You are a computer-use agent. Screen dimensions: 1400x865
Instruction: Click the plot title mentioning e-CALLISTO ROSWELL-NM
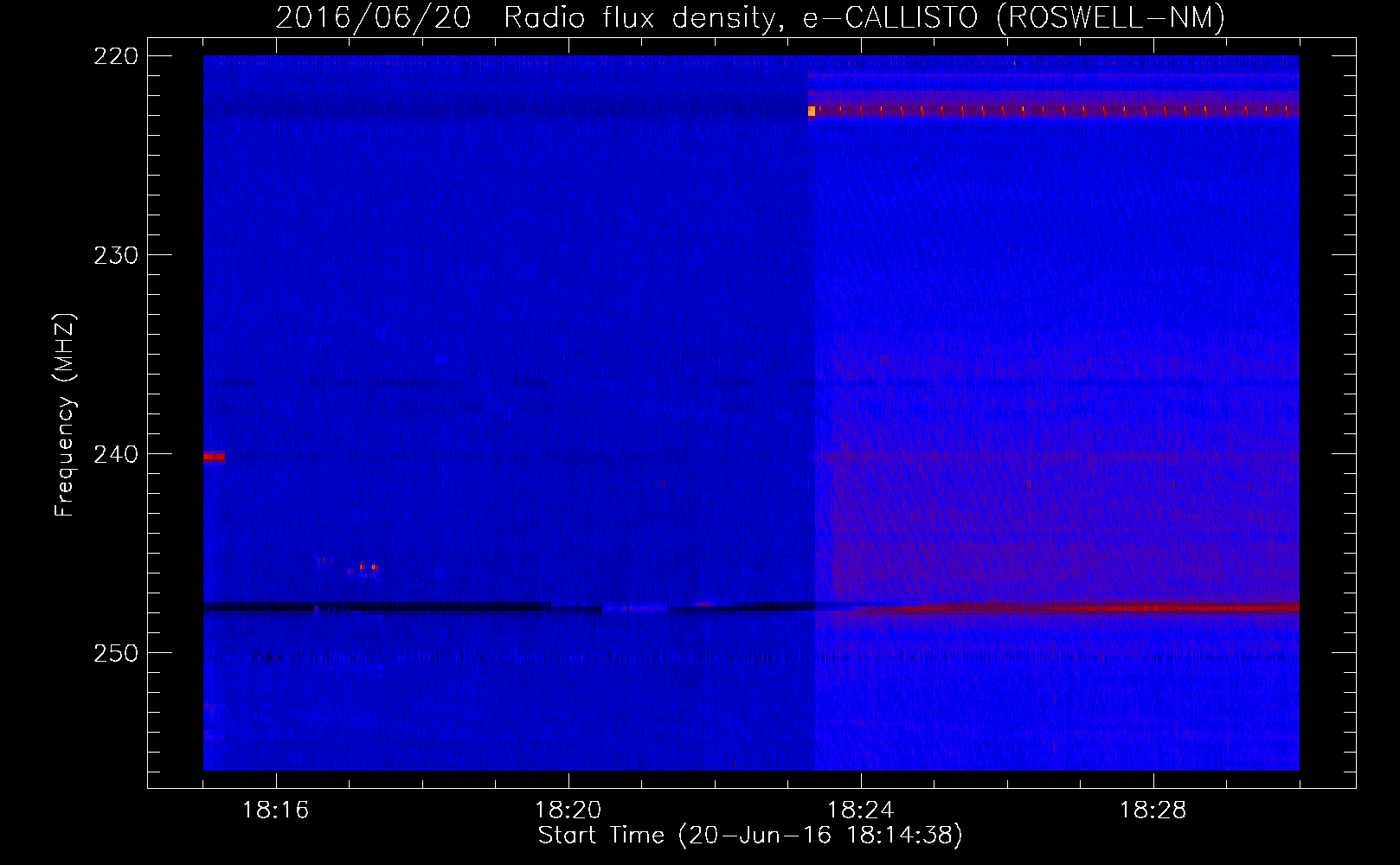pos(750,17)
